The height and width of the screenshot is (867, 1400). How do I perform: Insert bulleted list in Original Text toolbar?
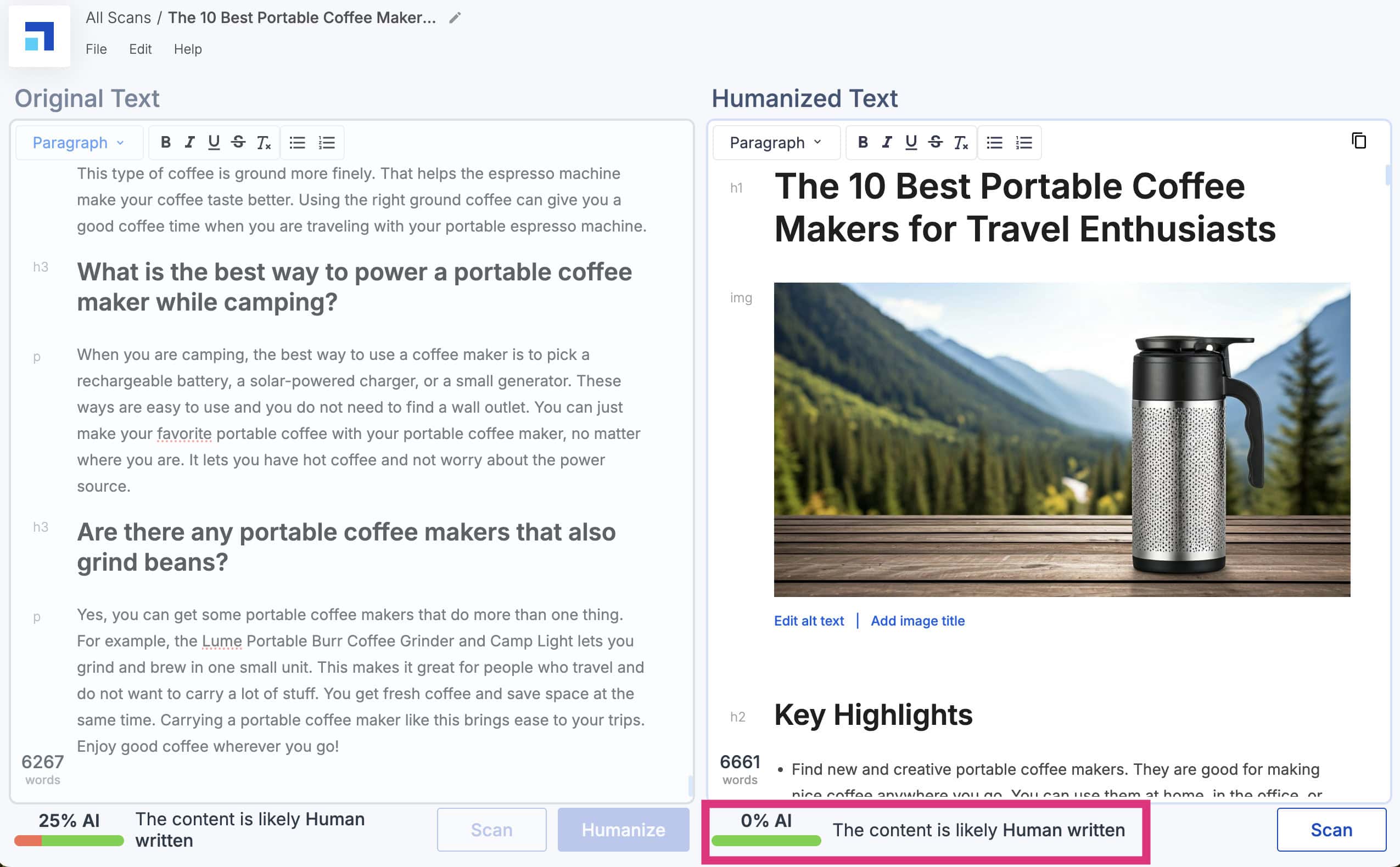click(297, 142)
